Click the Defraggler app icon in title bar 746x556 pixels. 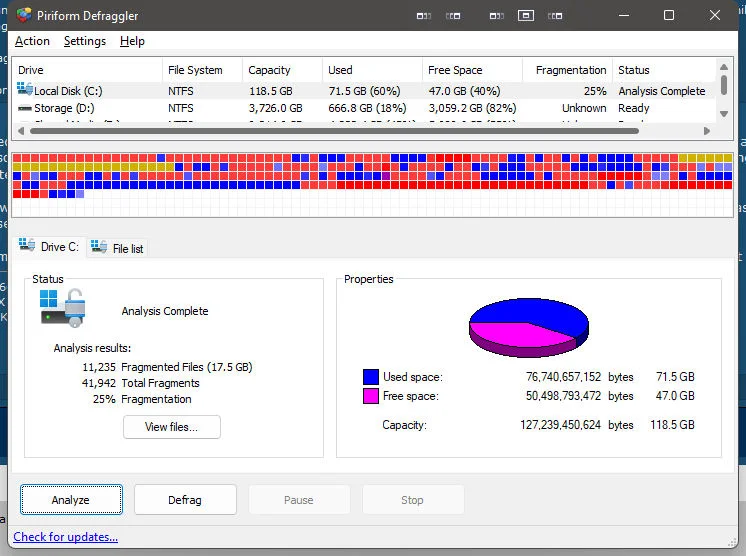point(24,15)
